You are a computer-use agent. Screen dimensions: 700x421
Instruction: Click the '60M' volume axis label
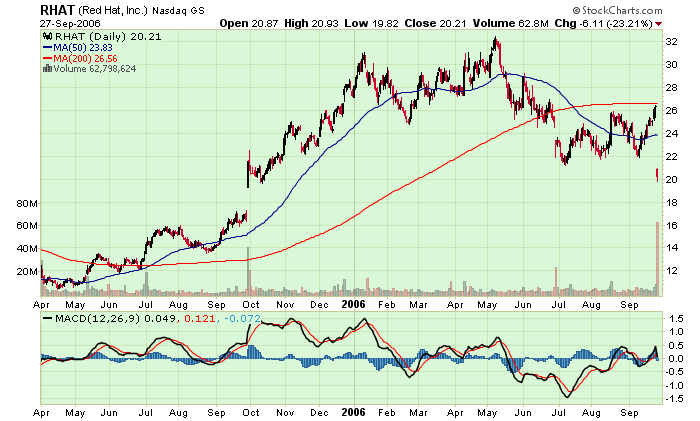(27, 226)
